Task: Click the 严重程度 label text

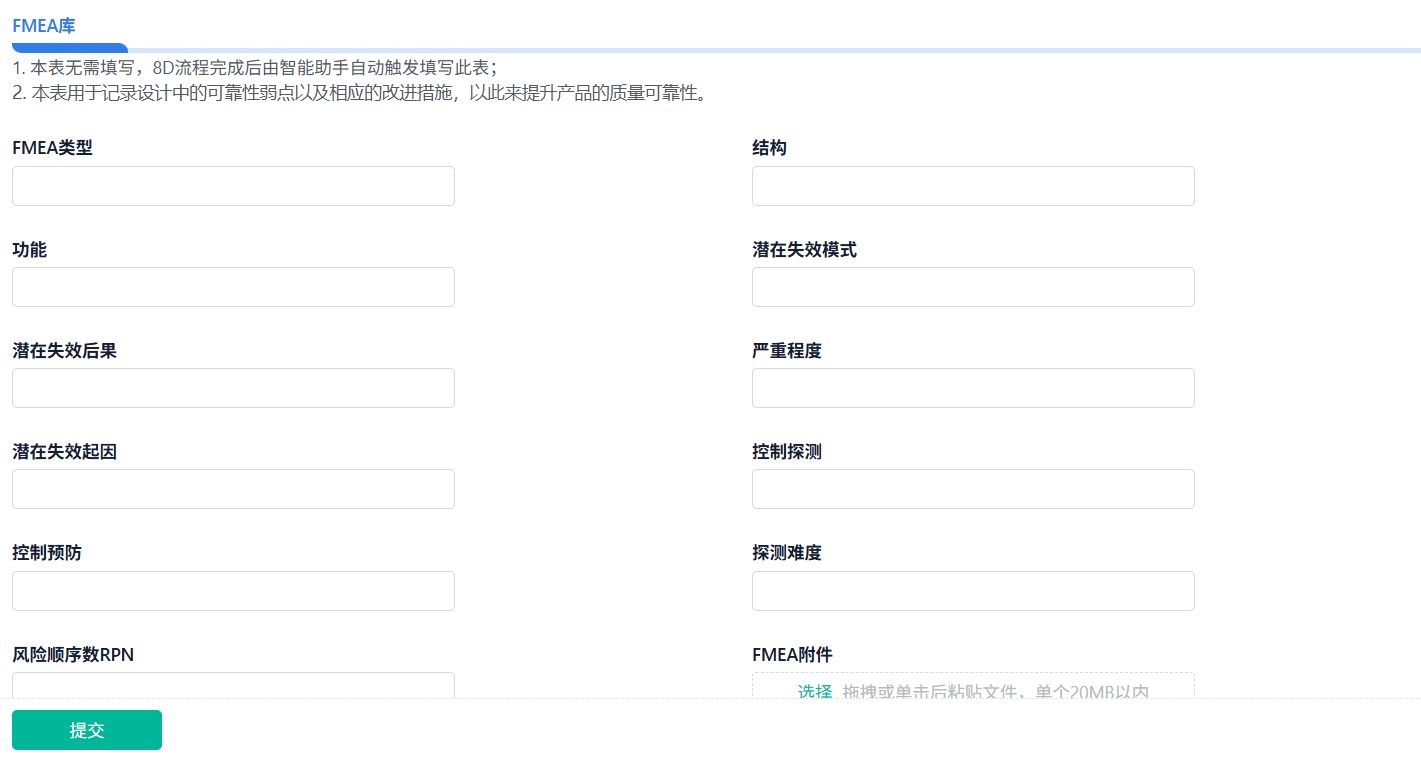Action: click(787, 351)
